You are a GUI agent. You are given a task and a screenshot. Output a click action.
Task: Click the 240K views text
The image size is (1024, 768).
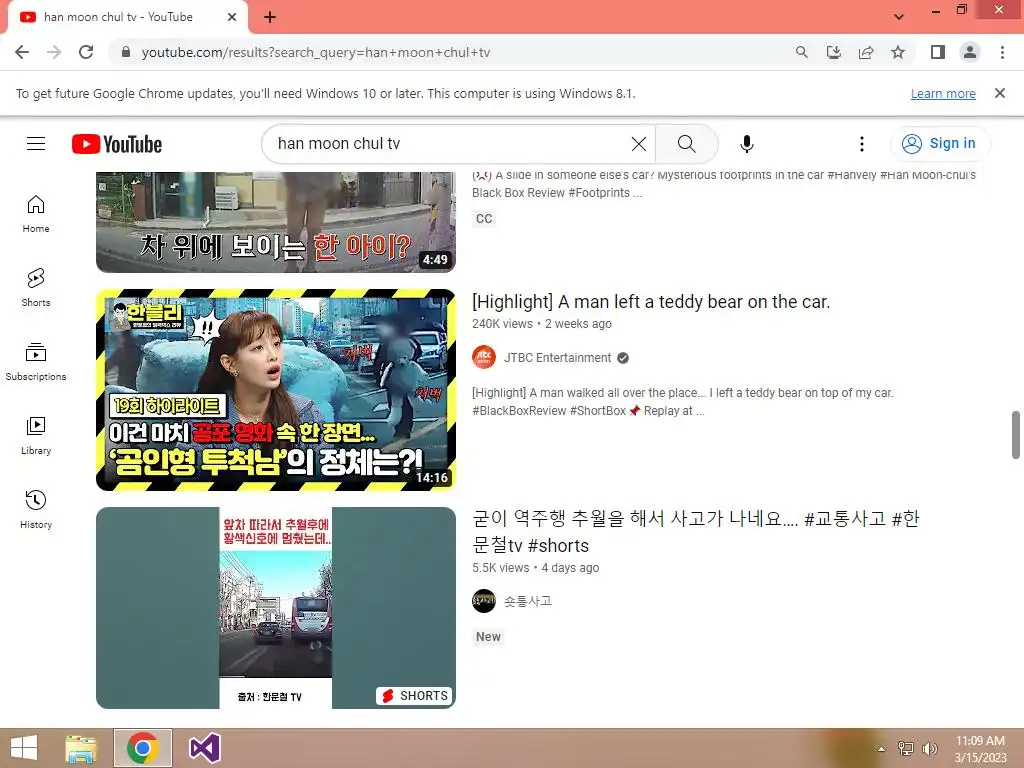pos(502,324)
